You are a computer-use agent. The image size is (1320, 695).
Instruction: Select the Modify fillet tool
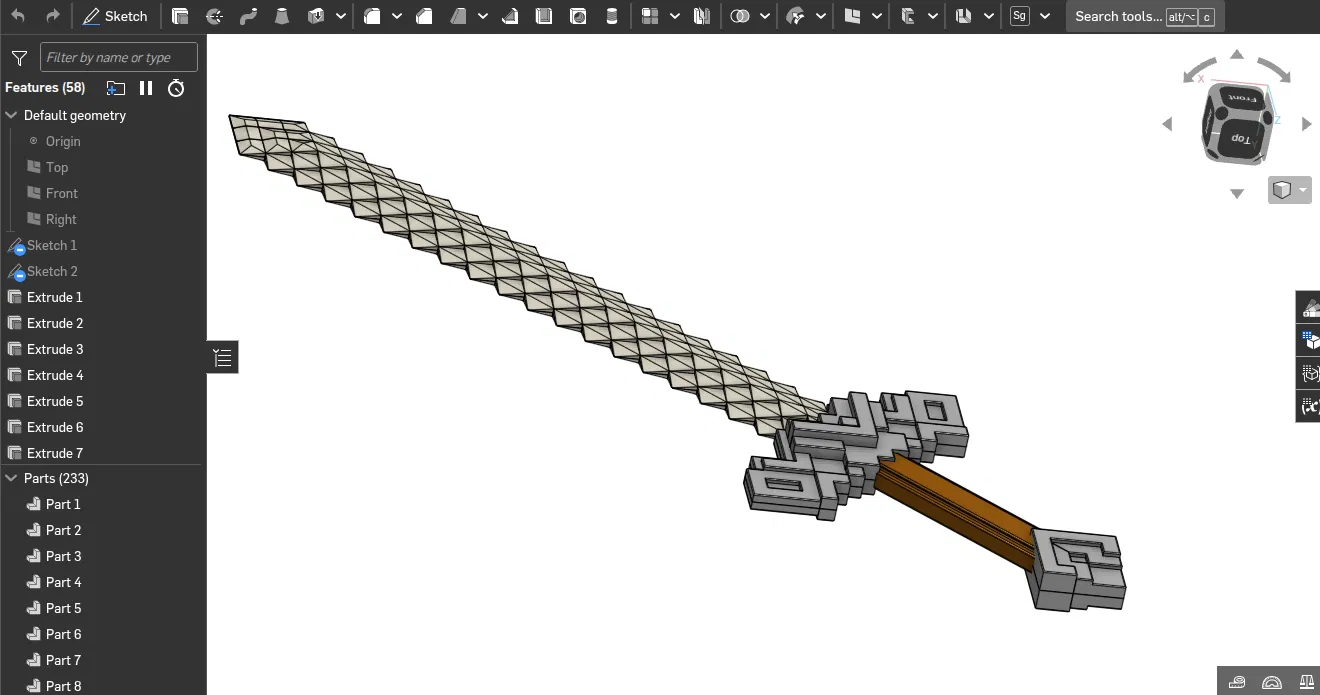(x=796, y=16)
